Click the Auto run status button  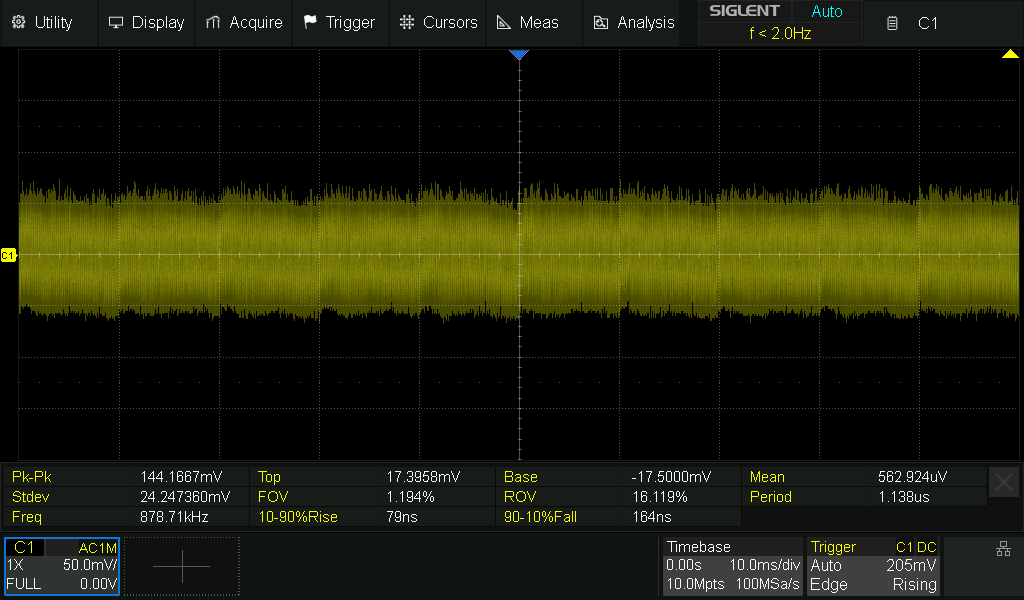pyautogui.click(x=827, y=11)
